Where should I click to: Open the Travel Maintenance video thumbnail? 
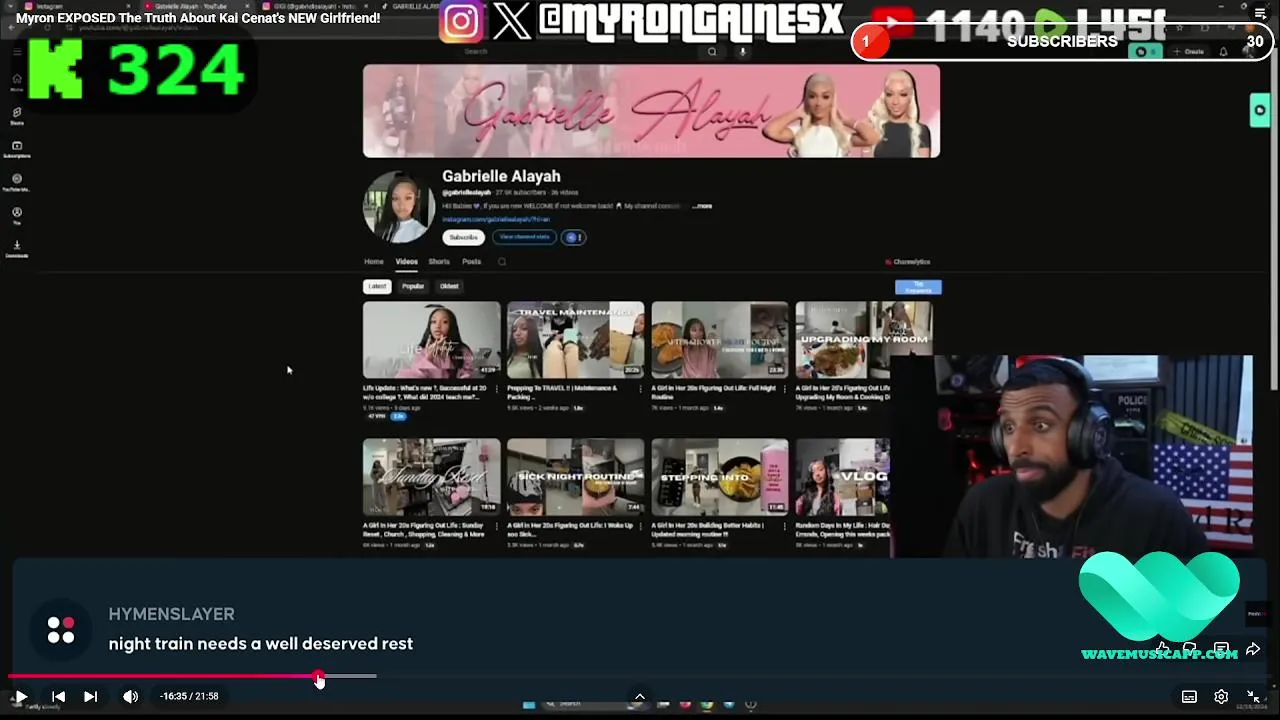tap(576, 340)
